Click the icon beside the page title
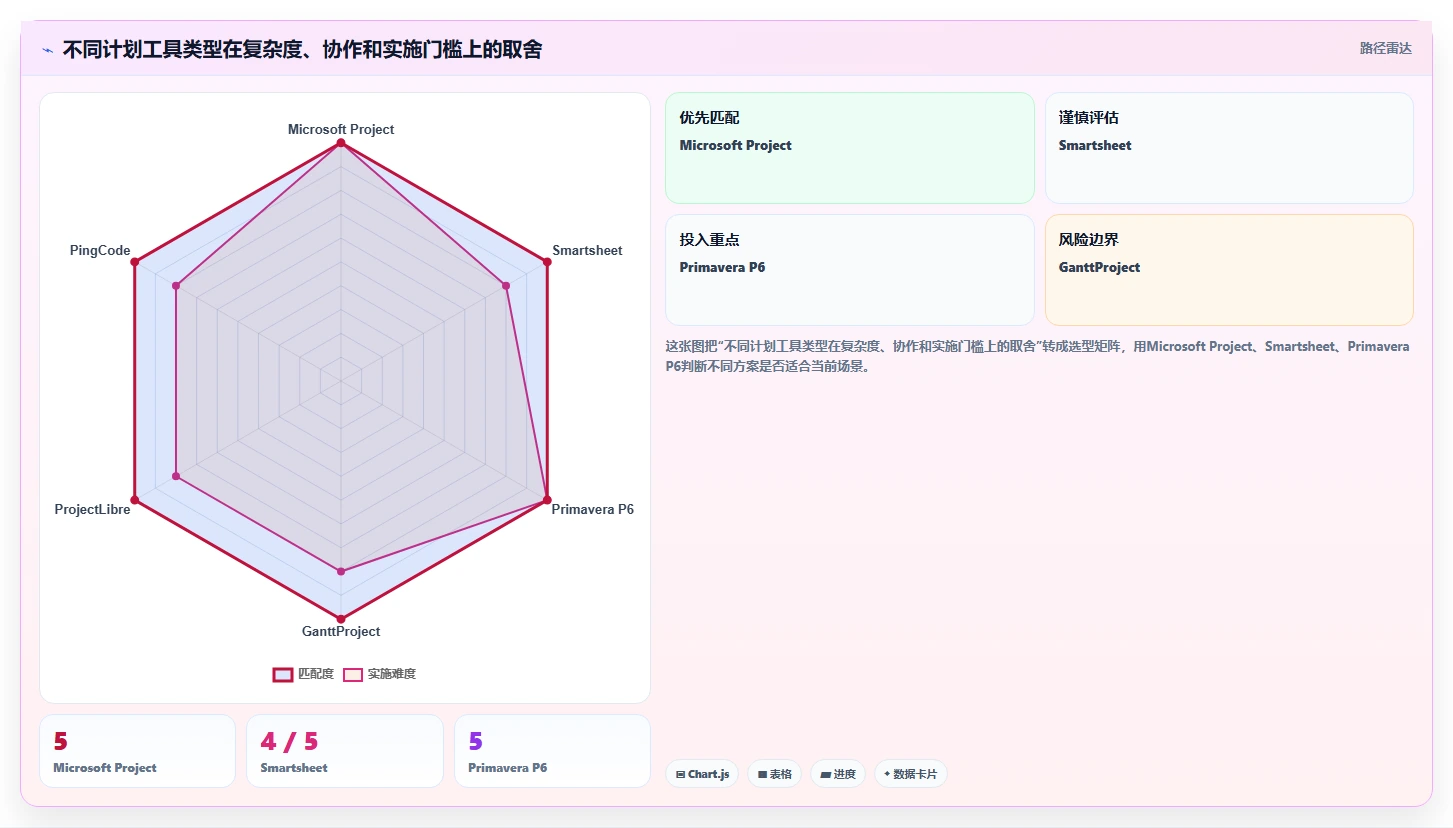The height and width of the screenshot is (828, 1453). pyautogui.click(x=47, y=50)
